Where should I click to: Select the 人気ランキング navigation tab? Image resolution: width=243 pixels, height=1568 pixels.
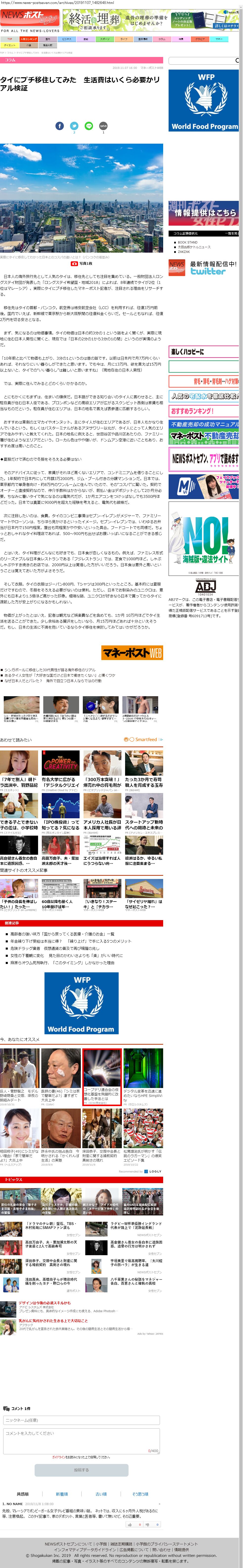[x=28, y=39]
